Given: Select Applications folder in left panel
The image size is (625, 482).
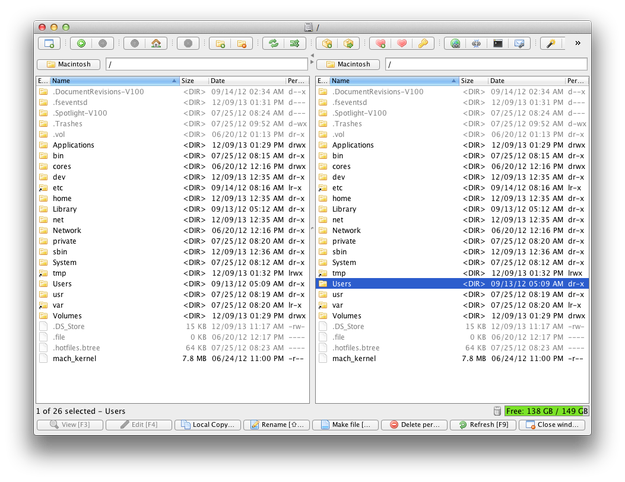Looking at the screenshot, I should pyautogui.click(x=173, y=145).
